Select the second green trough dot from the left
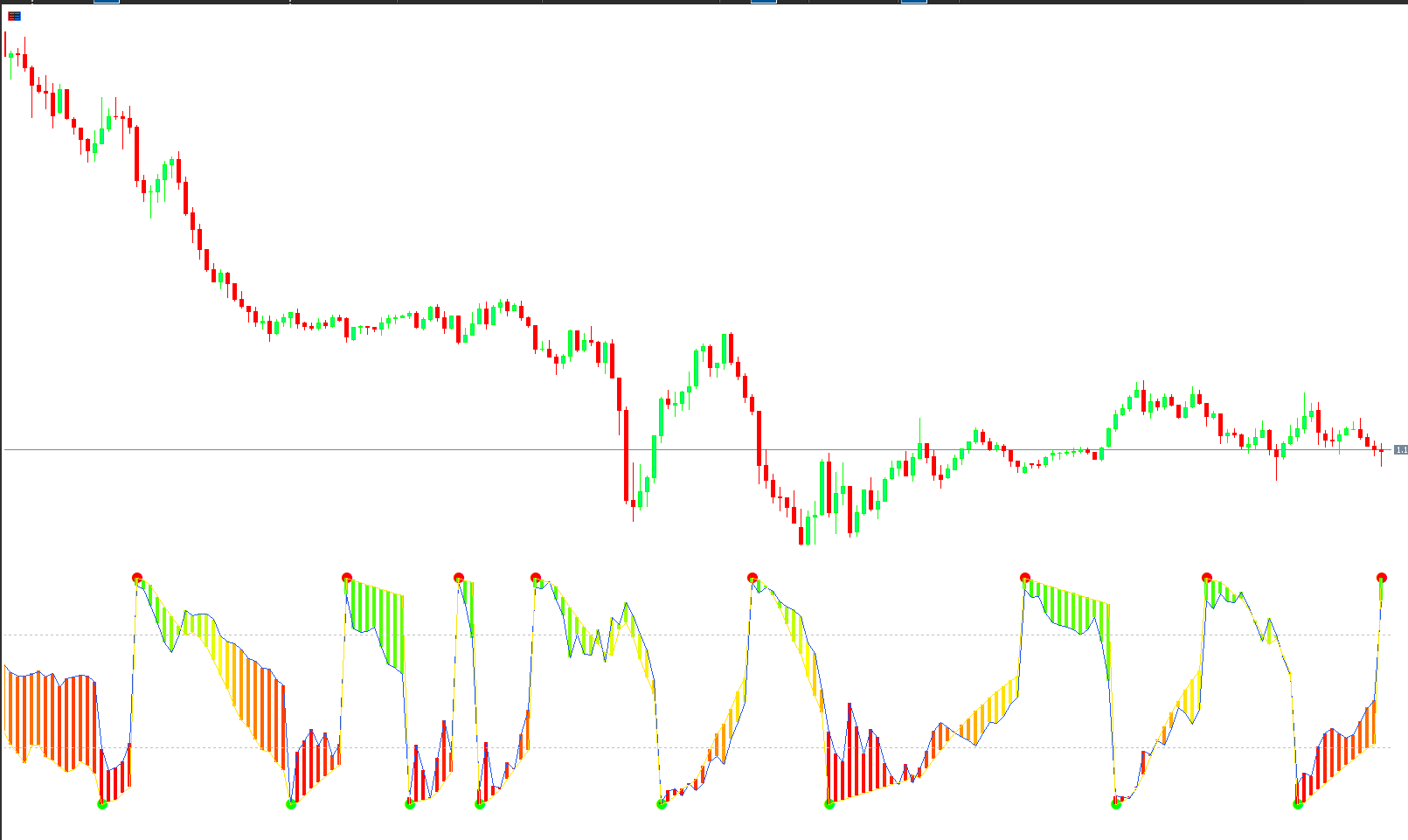The image size is (1408, 840). click(x=291, y=803)
